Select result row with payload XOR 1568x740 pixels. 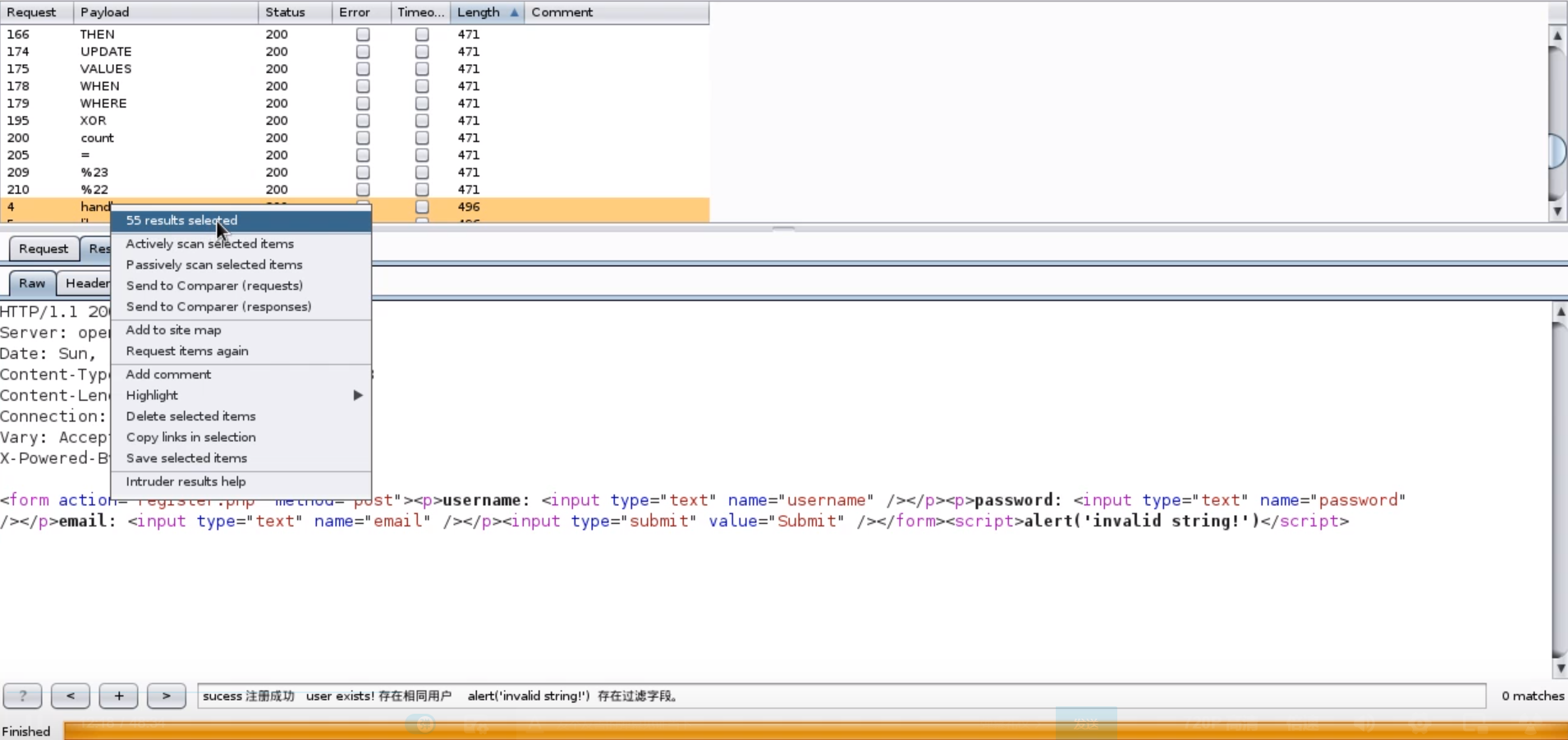click(x=355, y=121)
